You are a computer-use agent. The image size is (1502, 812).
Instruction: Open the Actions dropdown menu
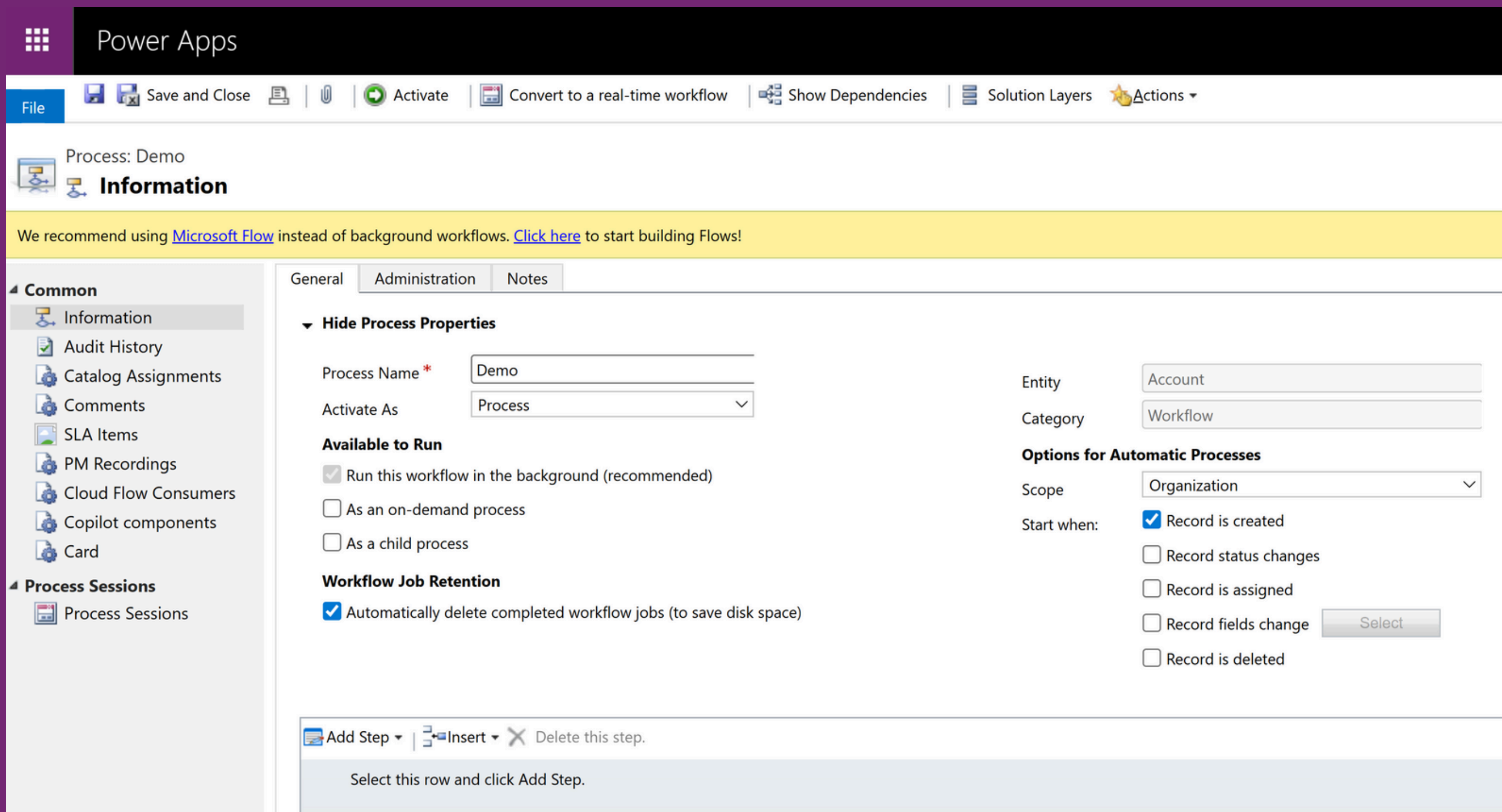(1164, 95)
